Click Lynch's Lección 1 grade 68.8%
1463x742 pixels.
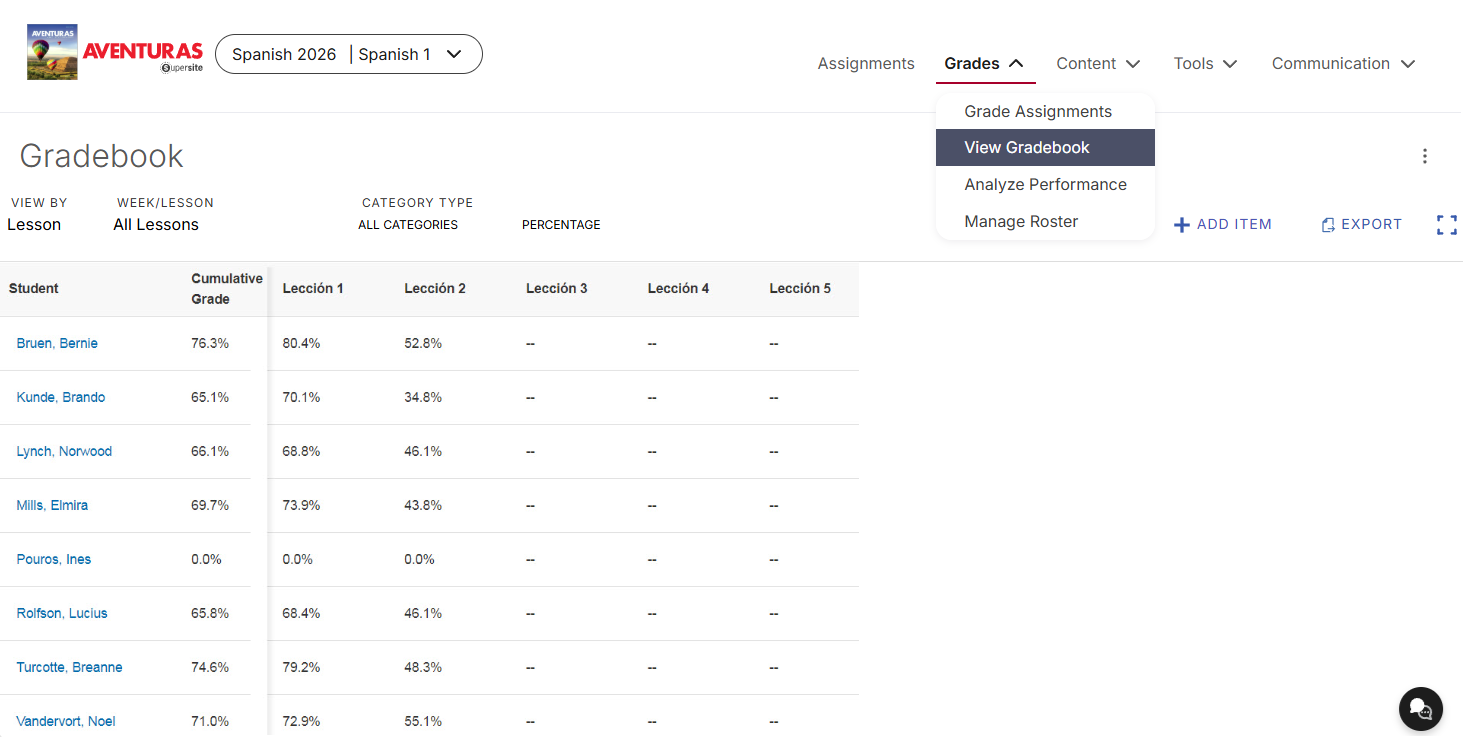301,451
